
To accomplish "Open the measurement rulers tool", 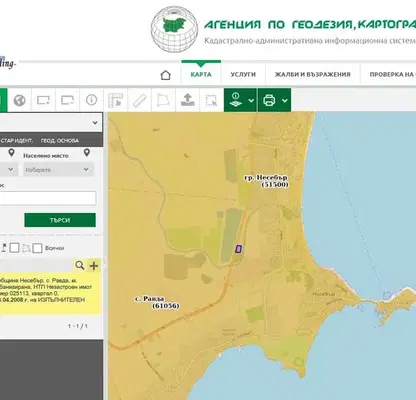I will [115, 100].
